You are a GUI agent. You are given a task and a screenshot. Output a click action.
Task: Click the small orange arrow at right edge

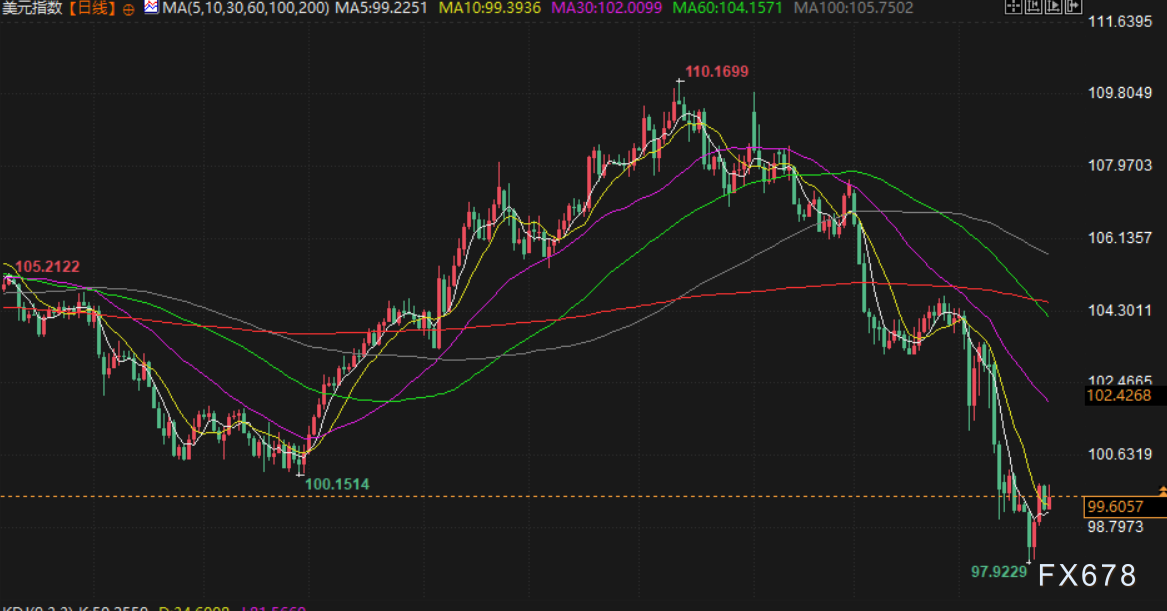point(1162,490)
